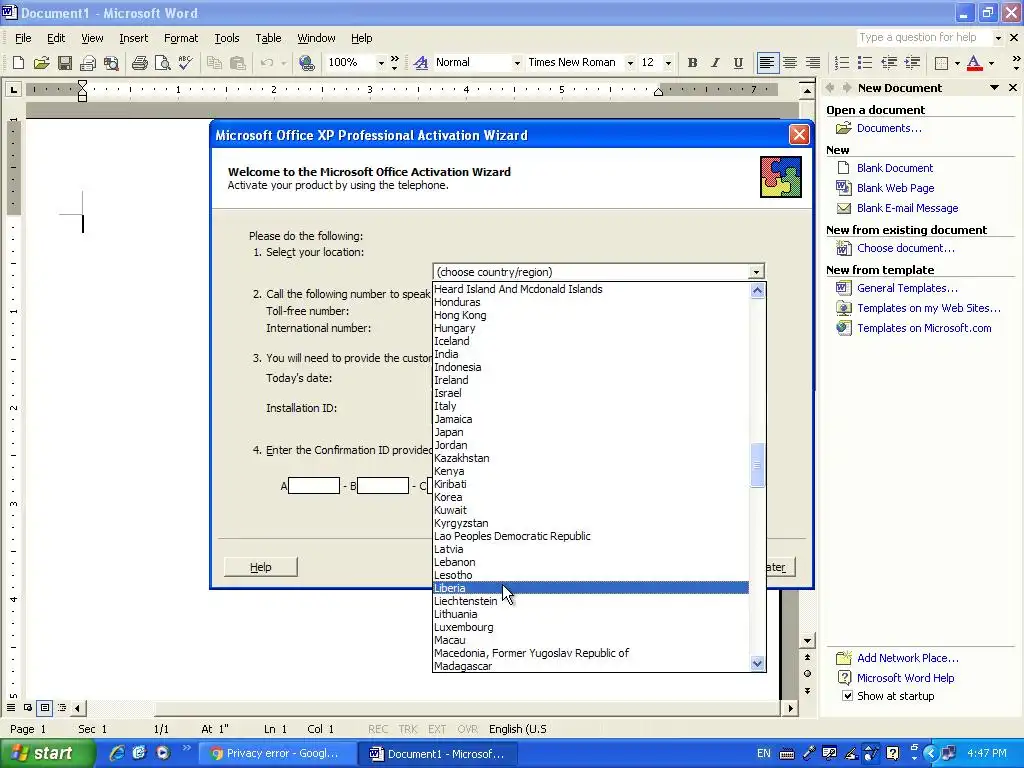
Task: Click the Font Color red A swatch
Action: tap(974, 63)
